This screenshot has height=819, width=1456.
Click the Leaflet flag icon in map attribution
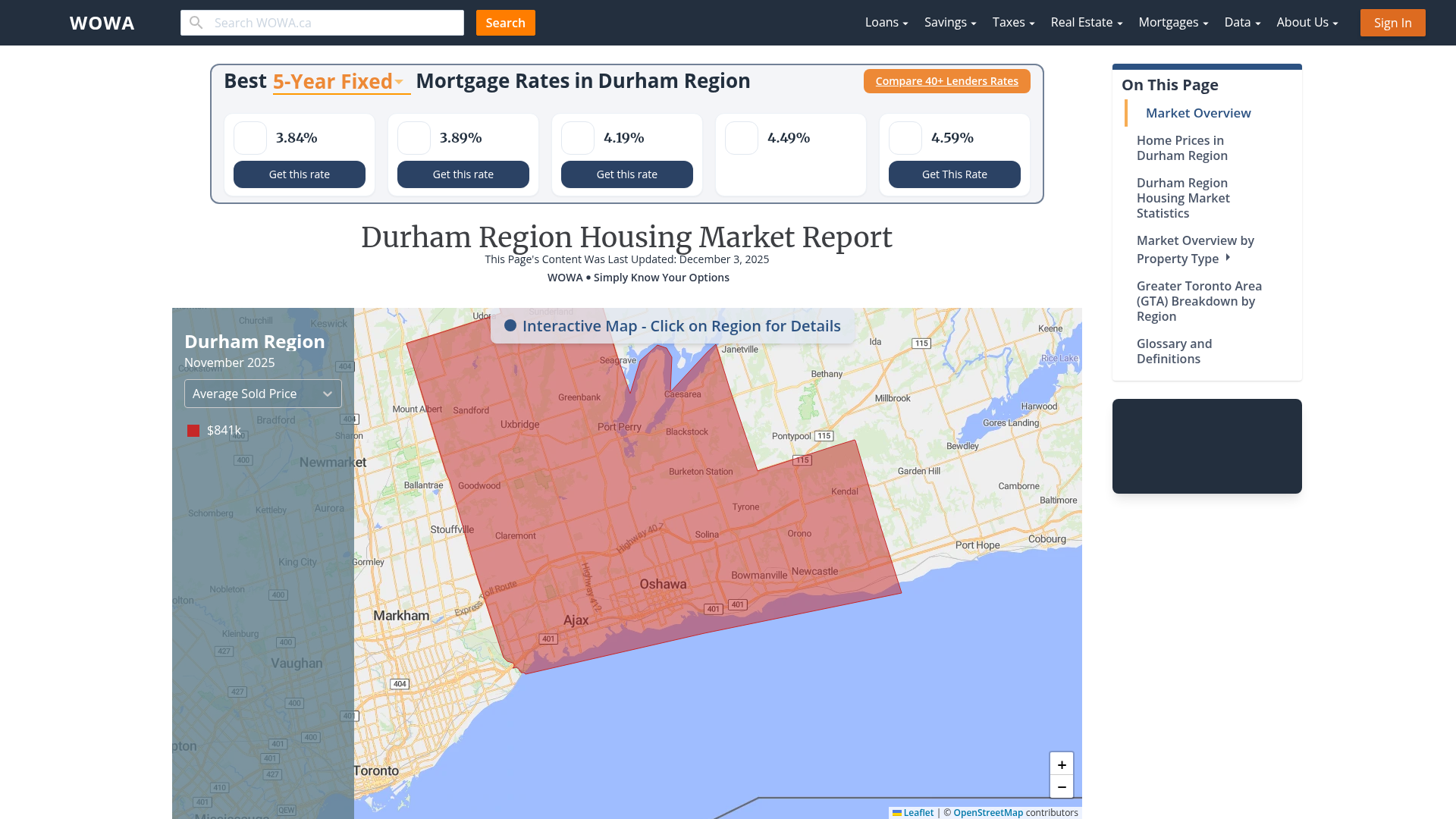897,812
